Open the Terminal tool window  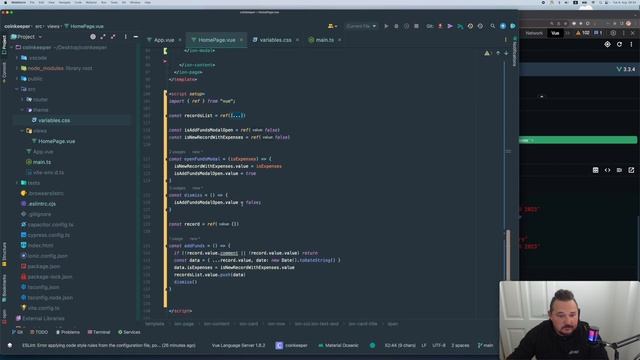99,332
